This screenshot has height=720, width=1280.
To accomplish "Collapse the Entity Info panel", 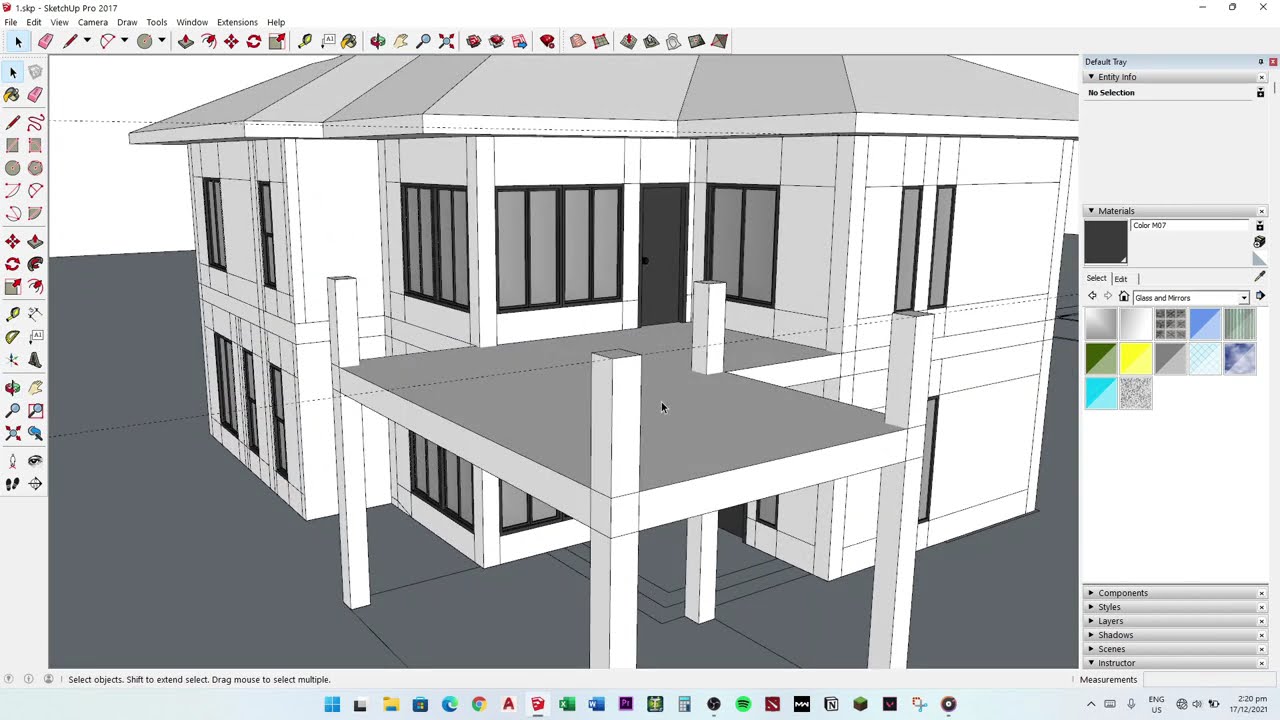I will 1091,77.
